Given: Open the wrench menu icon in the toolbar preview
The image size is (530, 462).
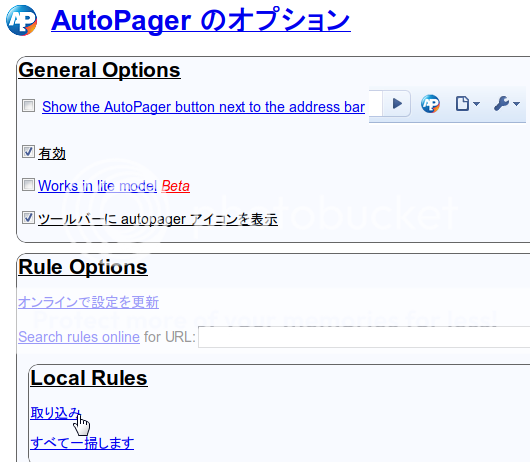Looking at the screenshot, I should (x=506, y=103).
